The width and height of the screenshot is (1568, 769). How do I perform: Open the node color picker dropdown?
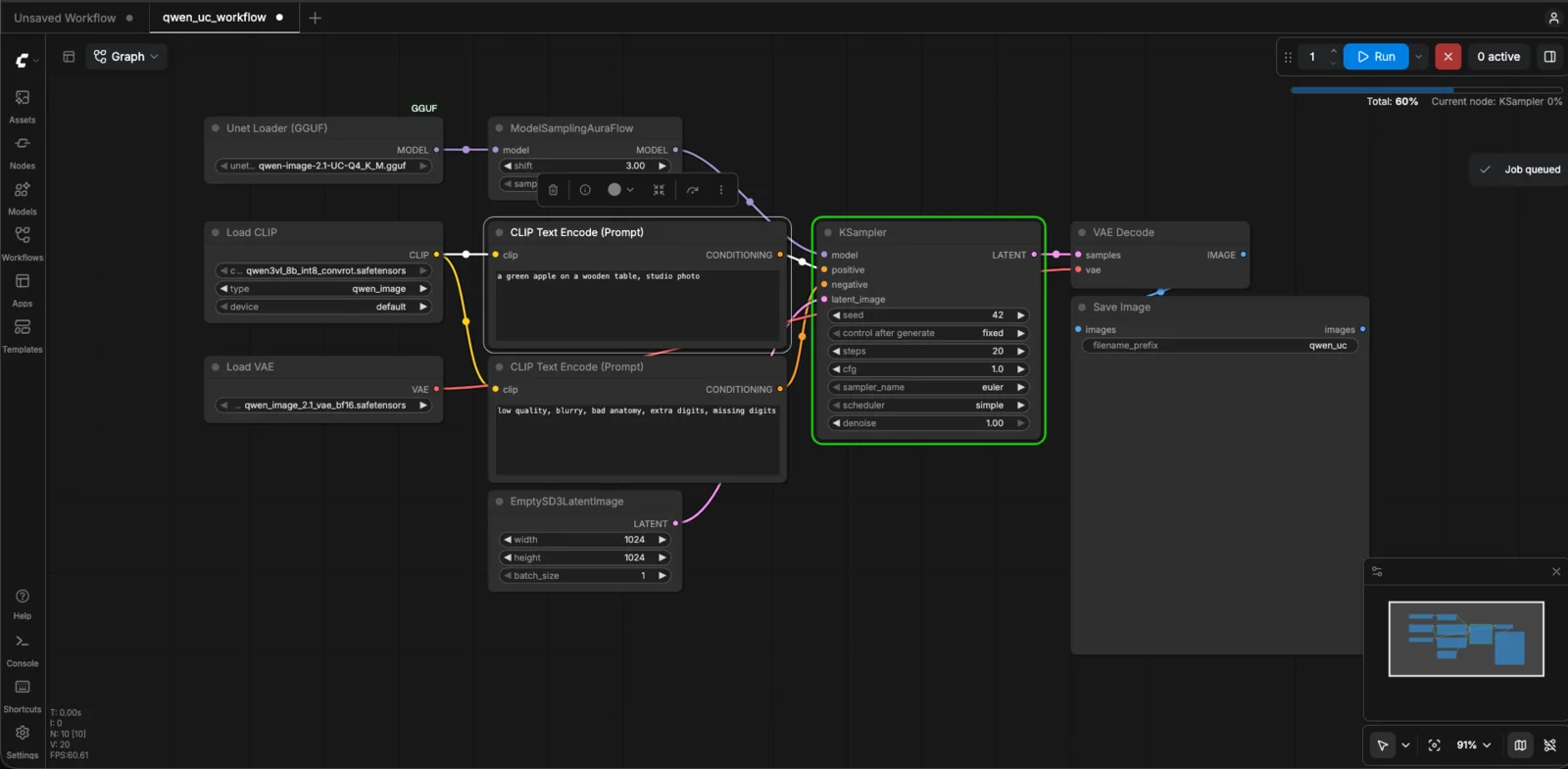(620, 190)
